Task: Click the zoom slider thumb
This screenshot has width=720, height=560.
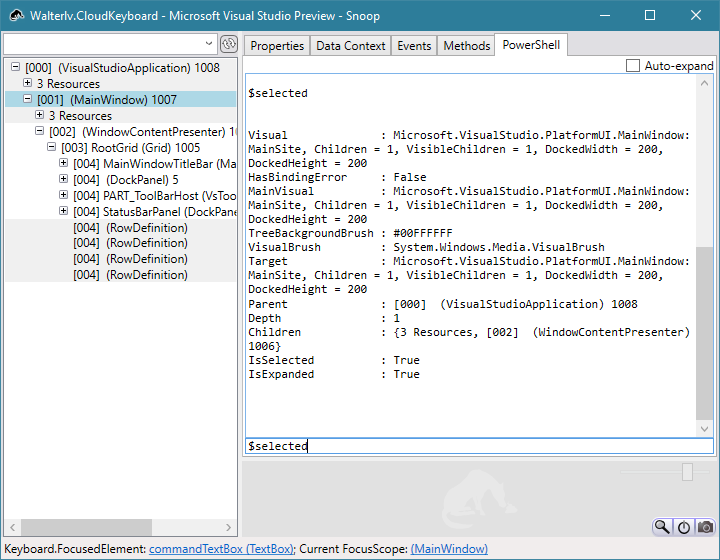Action: click(x=687, y=472)
